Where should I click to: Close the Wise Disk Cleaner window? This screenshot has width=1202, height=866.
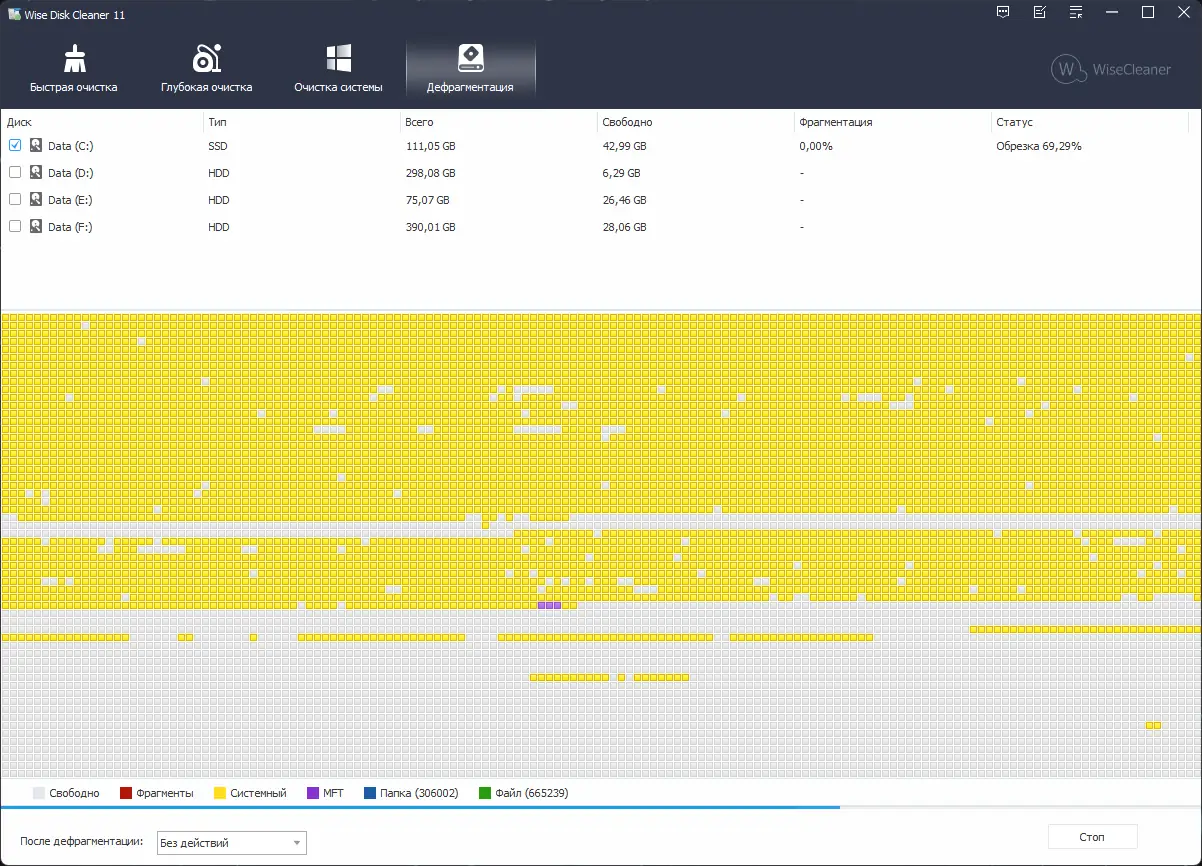point(1183,13)
